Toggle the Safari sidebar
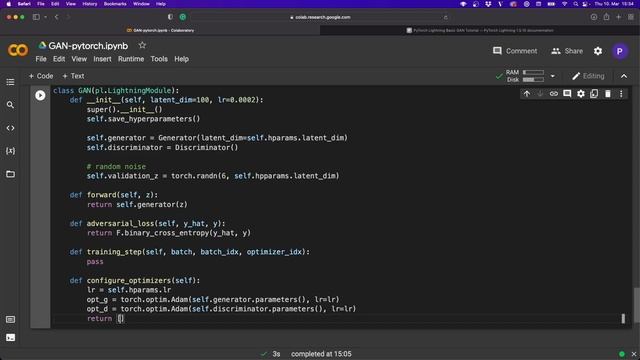Viewport: 640px width, 360px height. click(x=36, y=17)
